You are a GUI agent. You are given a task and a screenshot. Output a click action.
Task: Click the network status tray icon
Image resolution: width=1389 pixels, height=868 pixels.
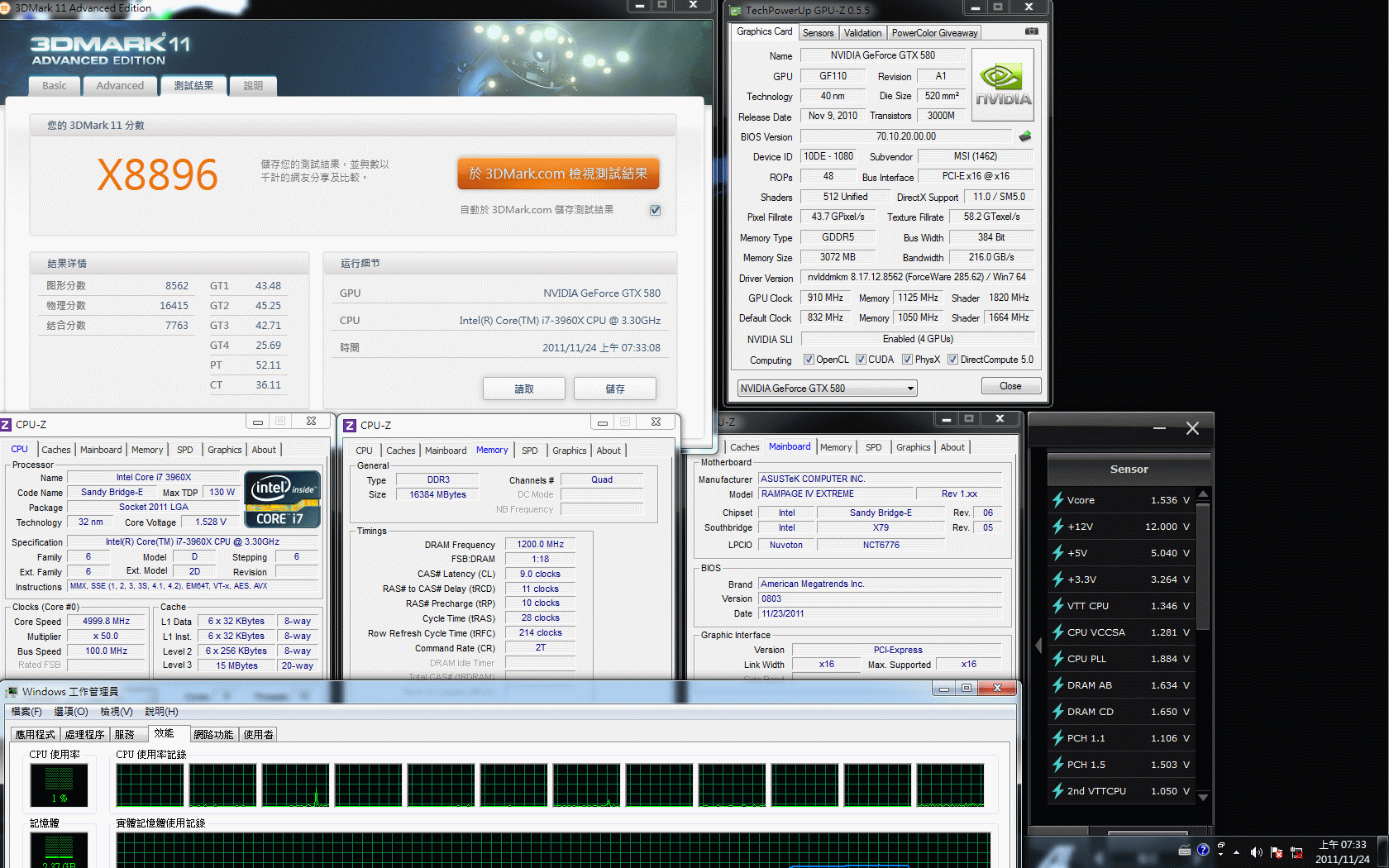1296,852
